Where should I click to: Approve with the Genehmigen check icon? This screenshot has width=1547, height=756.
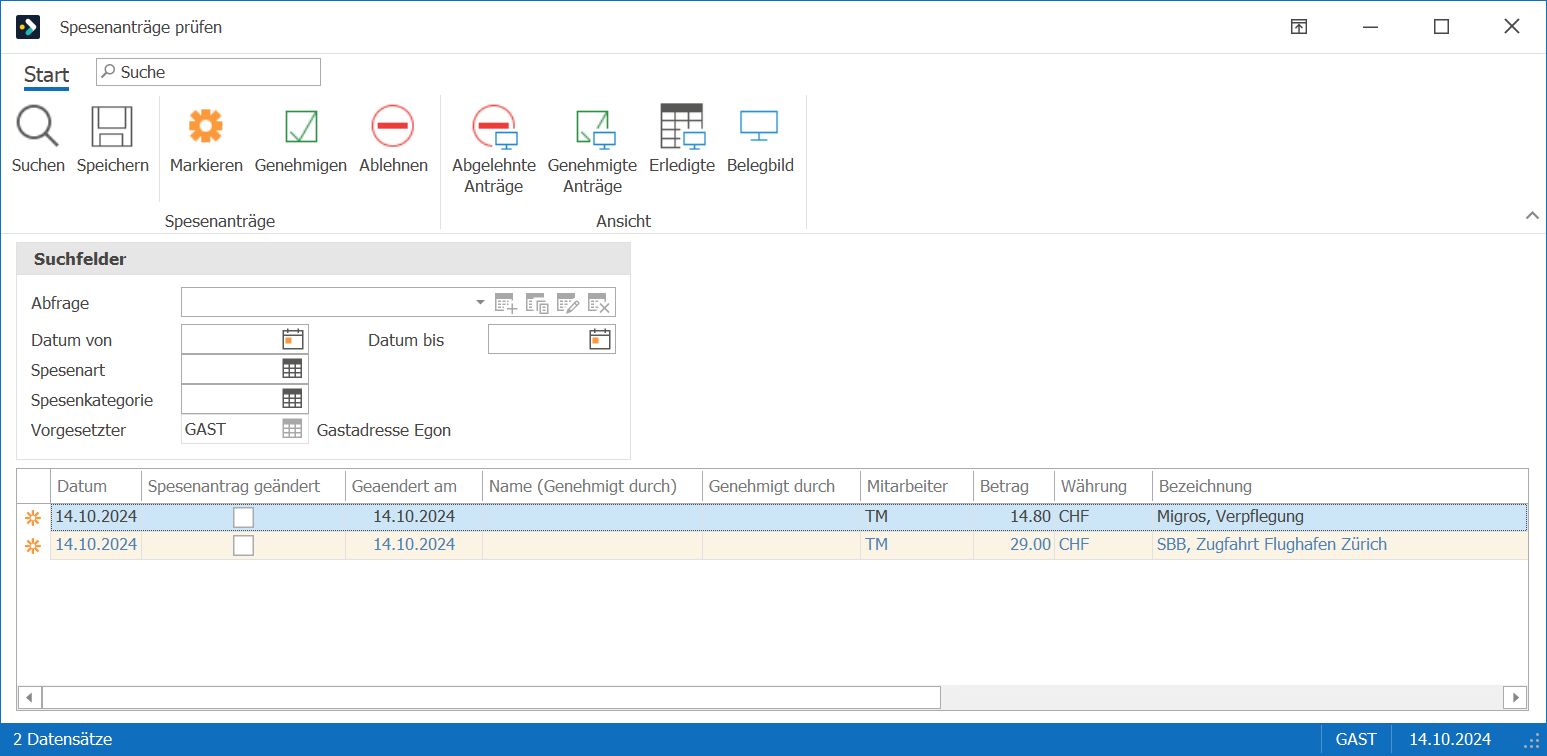pyautogui.click(x=301, y=126)
